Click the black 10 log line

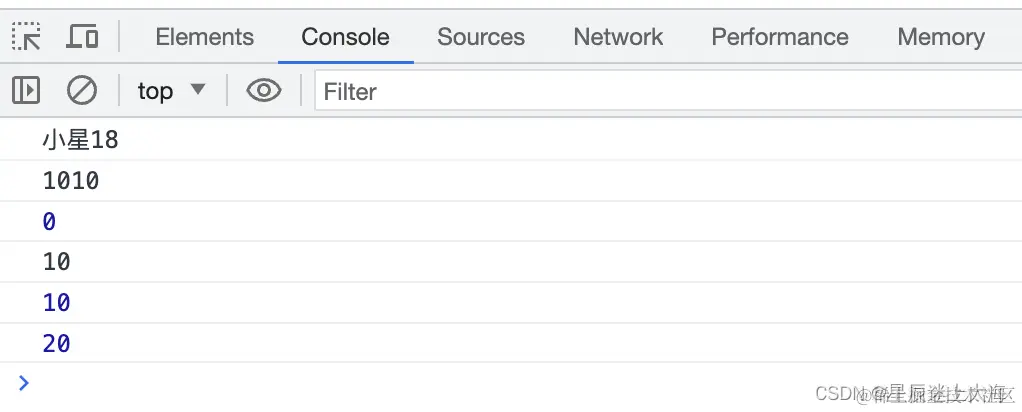pyautogui.click(x=57, y=262)
